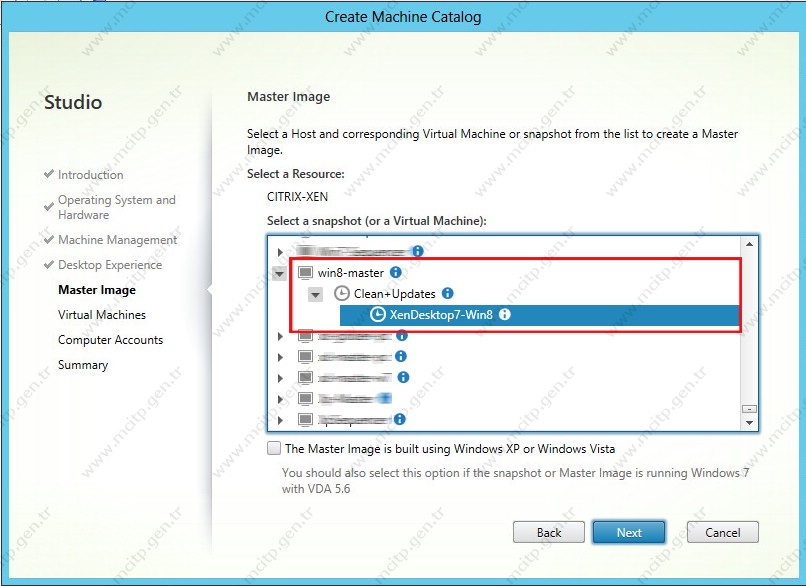Open the Virtual Machines step

tap(102, 315)
